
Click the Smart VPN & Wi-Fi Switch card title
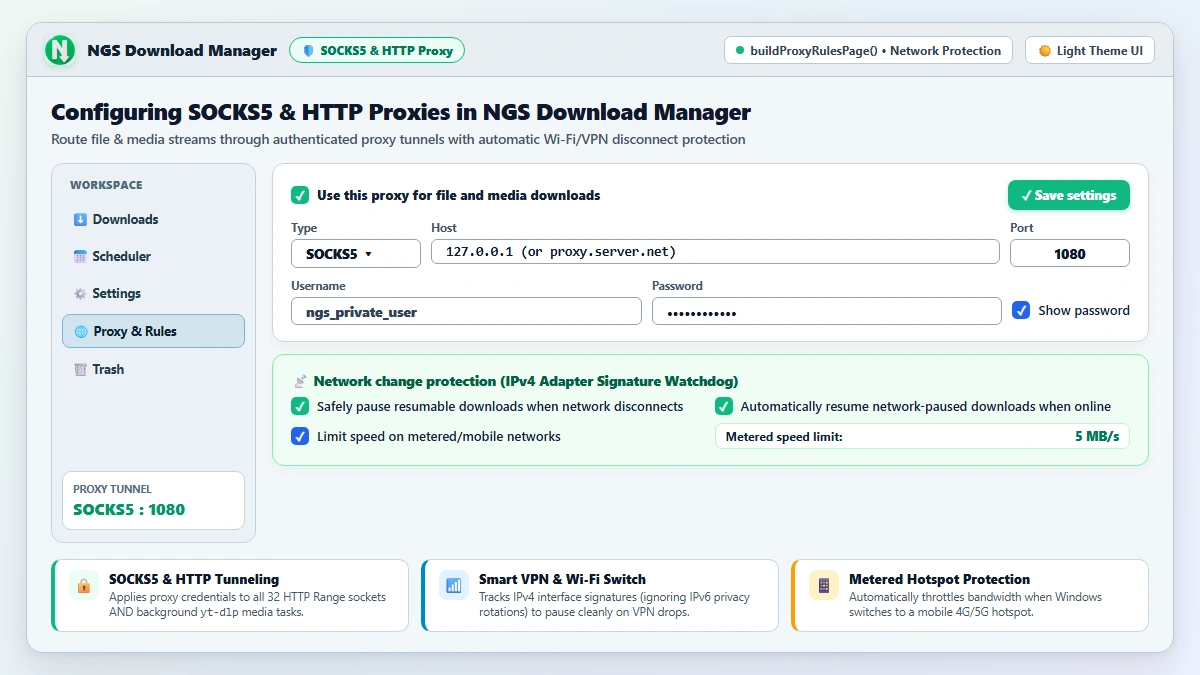click(x=562, y=579)
